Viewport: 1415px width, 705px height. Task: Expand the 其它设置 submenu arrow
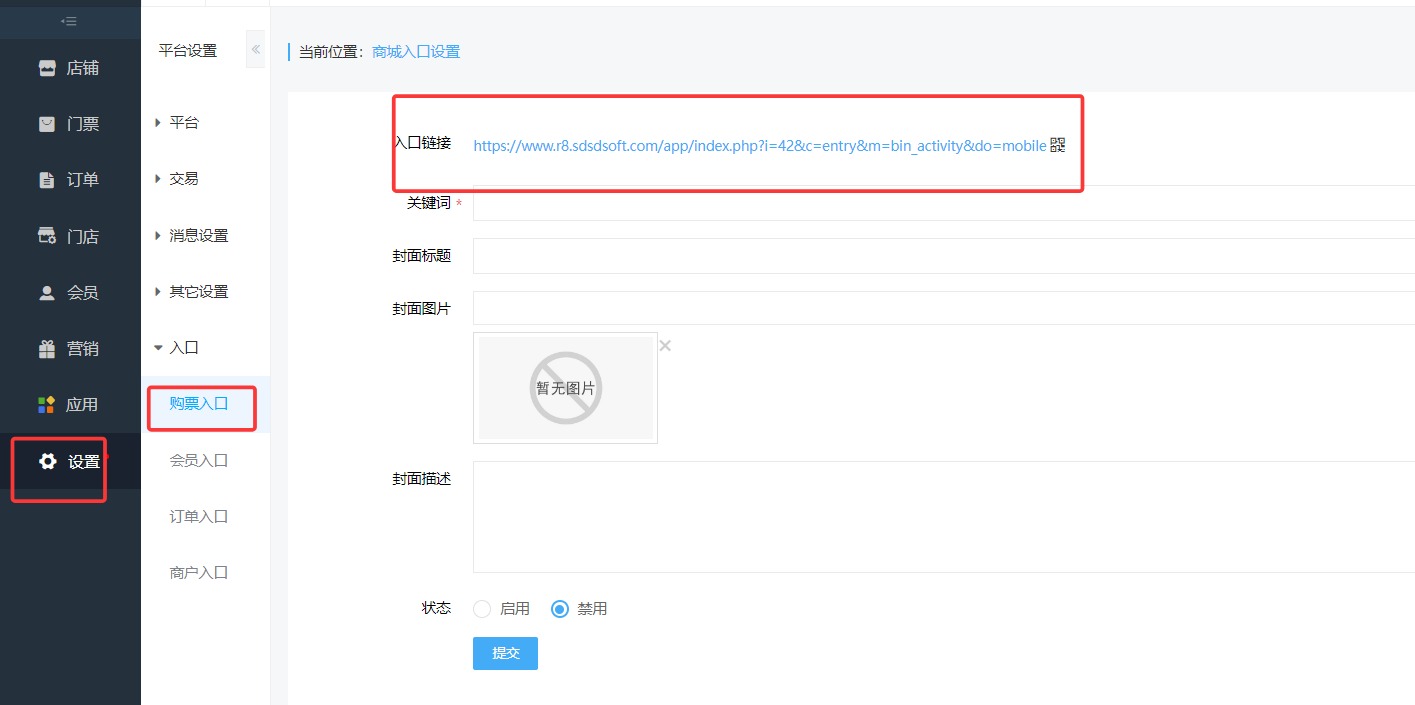point(158,292)
